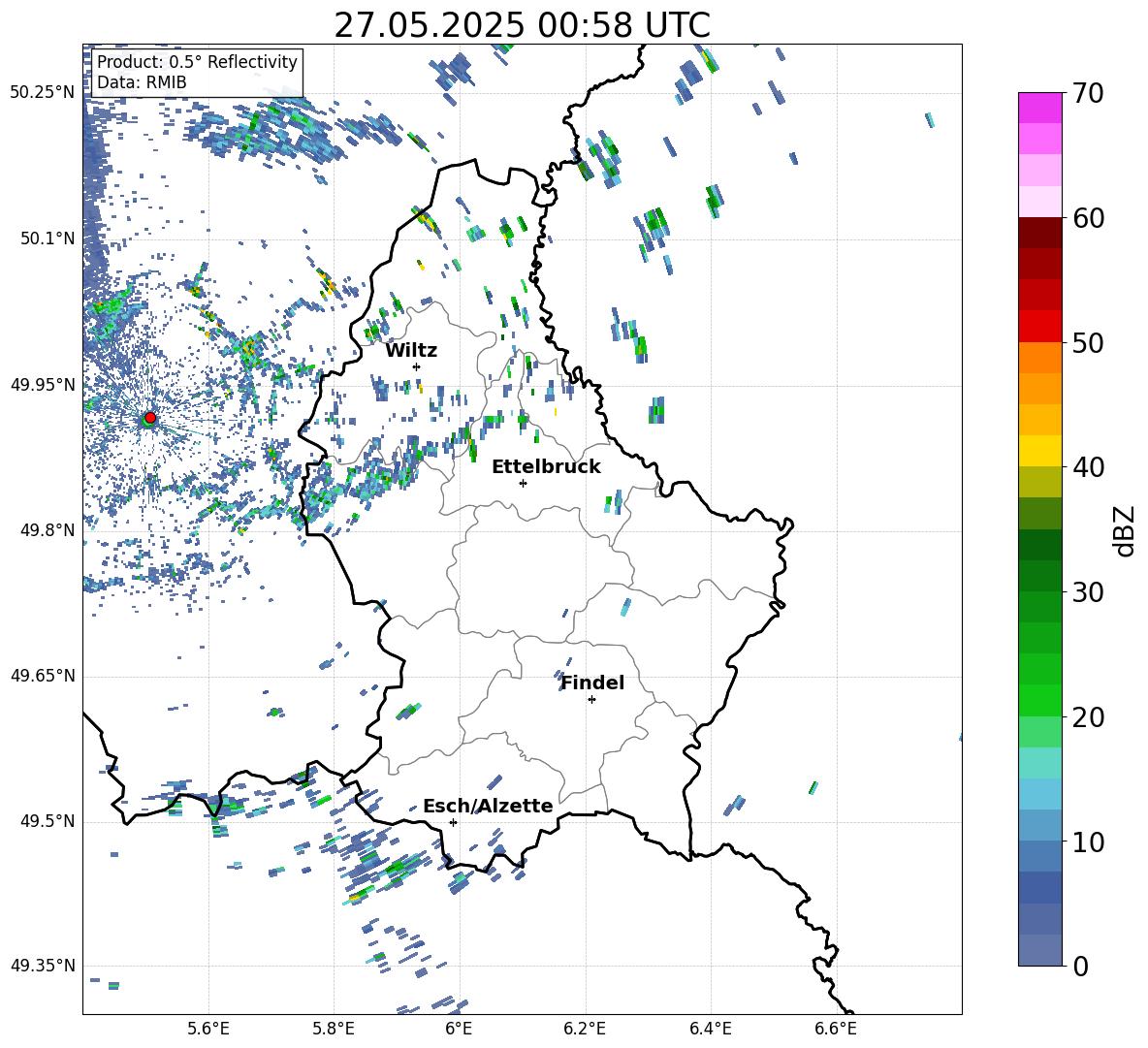Viewport: 1148px width, 1048px height.
Task: Click the red radar site marker
Action: pyautogui.click(x=150, y=418)
